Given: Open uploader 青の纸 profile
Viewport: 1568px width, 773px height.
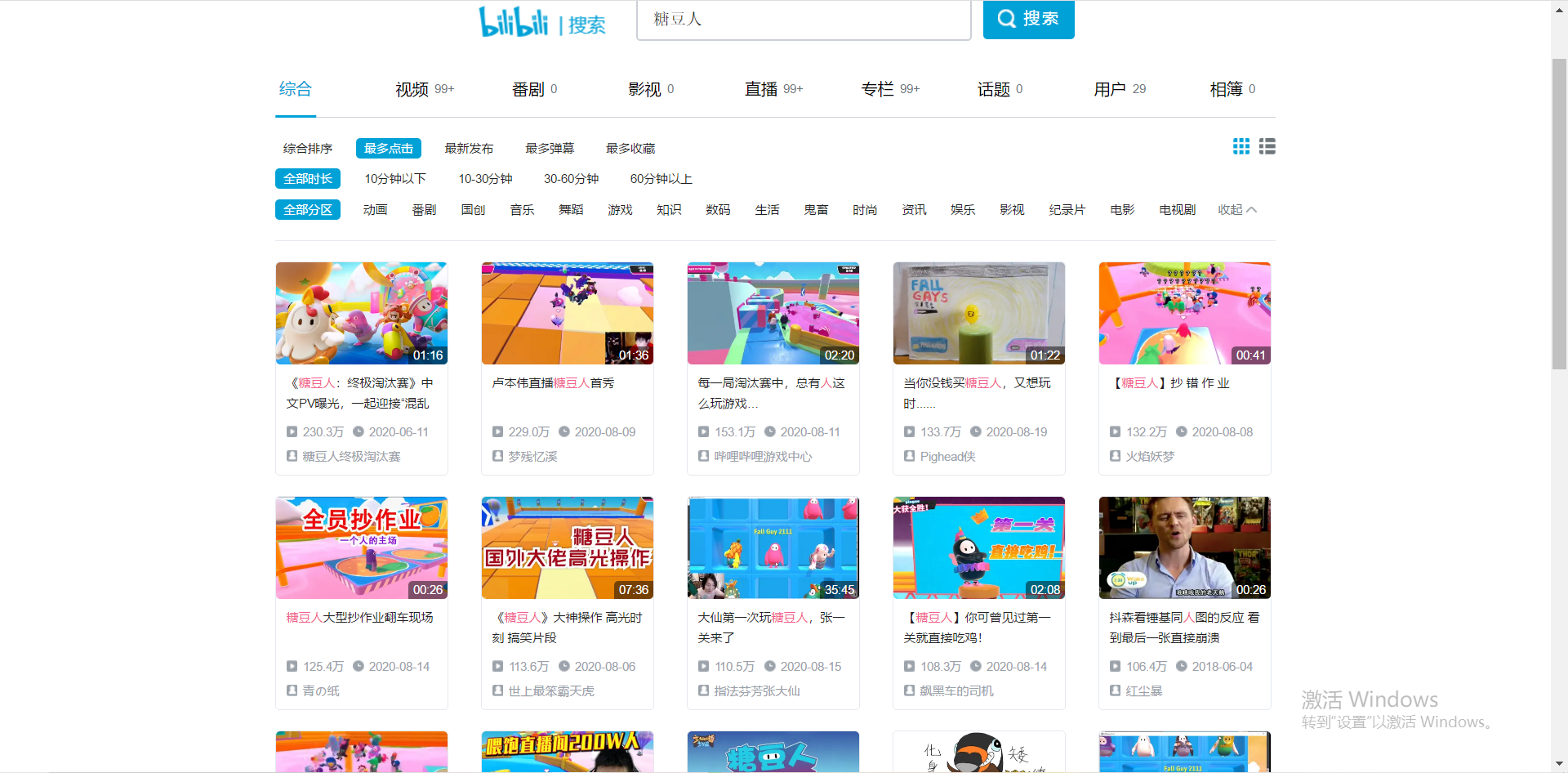Looking at the screenshot, I should tap(321, 690).
